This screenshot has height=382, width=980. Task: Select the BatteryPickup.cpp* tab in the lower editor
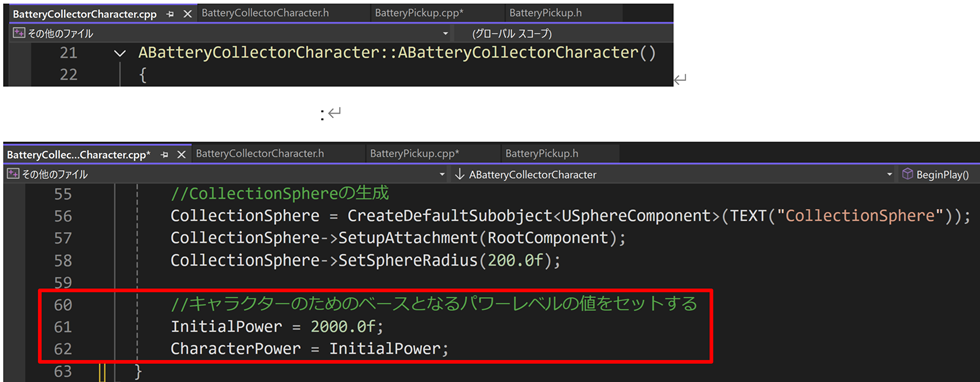point(414,153)
